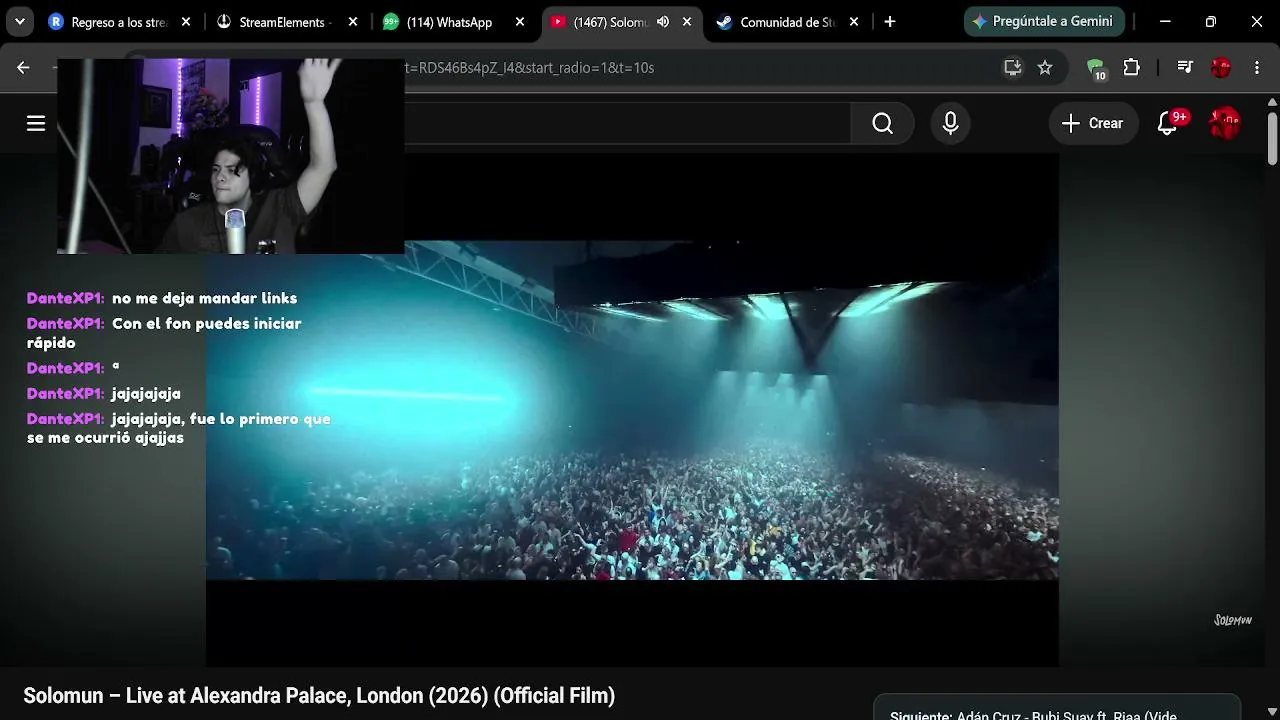Open the YouTube guide hamburger menu
The height and width of the screenshot is (720, 1280).
tap(36, 123)
